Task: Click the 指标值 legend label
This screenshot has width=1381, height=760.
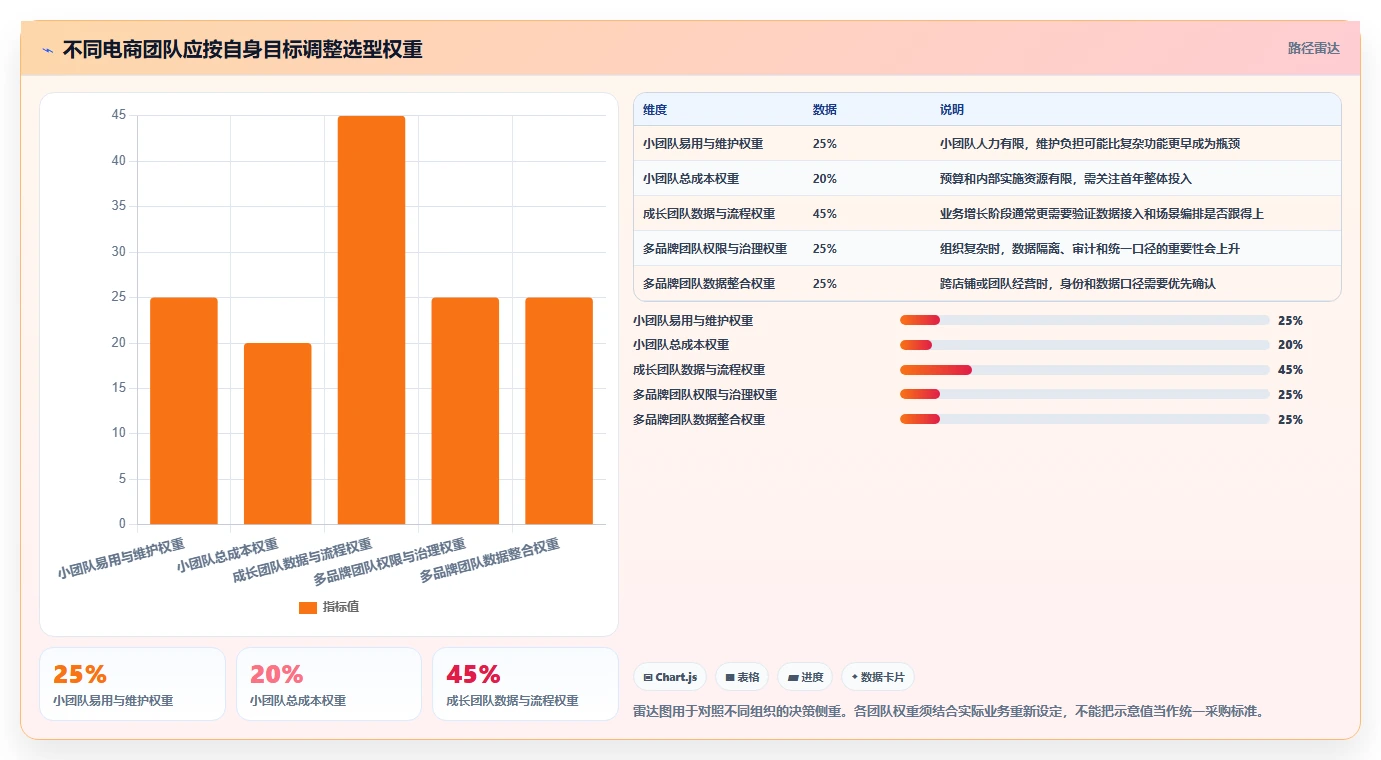Action: click(x=340, y=607)
